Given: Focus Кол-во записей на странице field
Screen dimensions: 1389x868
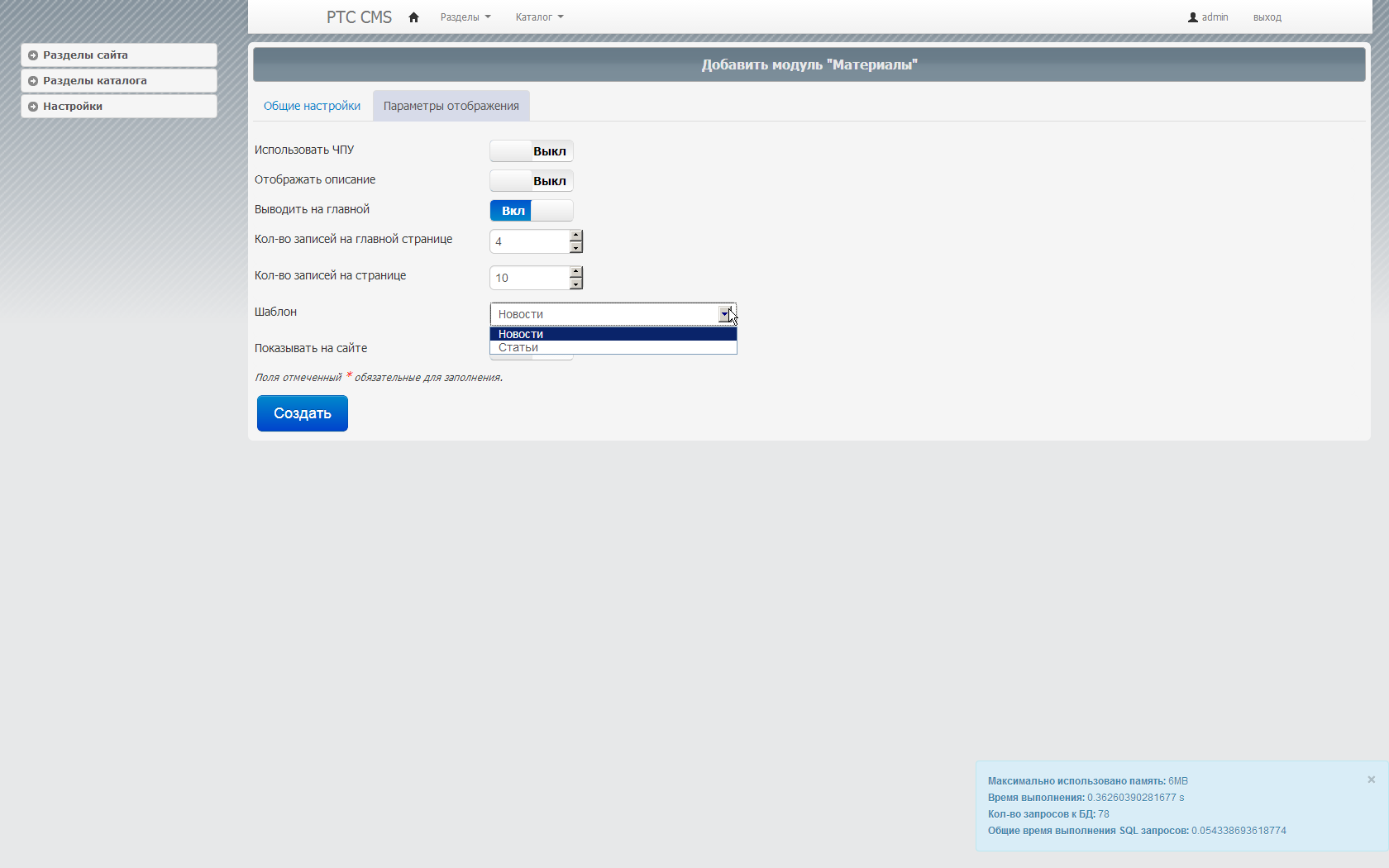Looking at the screenshot, I should tap(529, 278).
